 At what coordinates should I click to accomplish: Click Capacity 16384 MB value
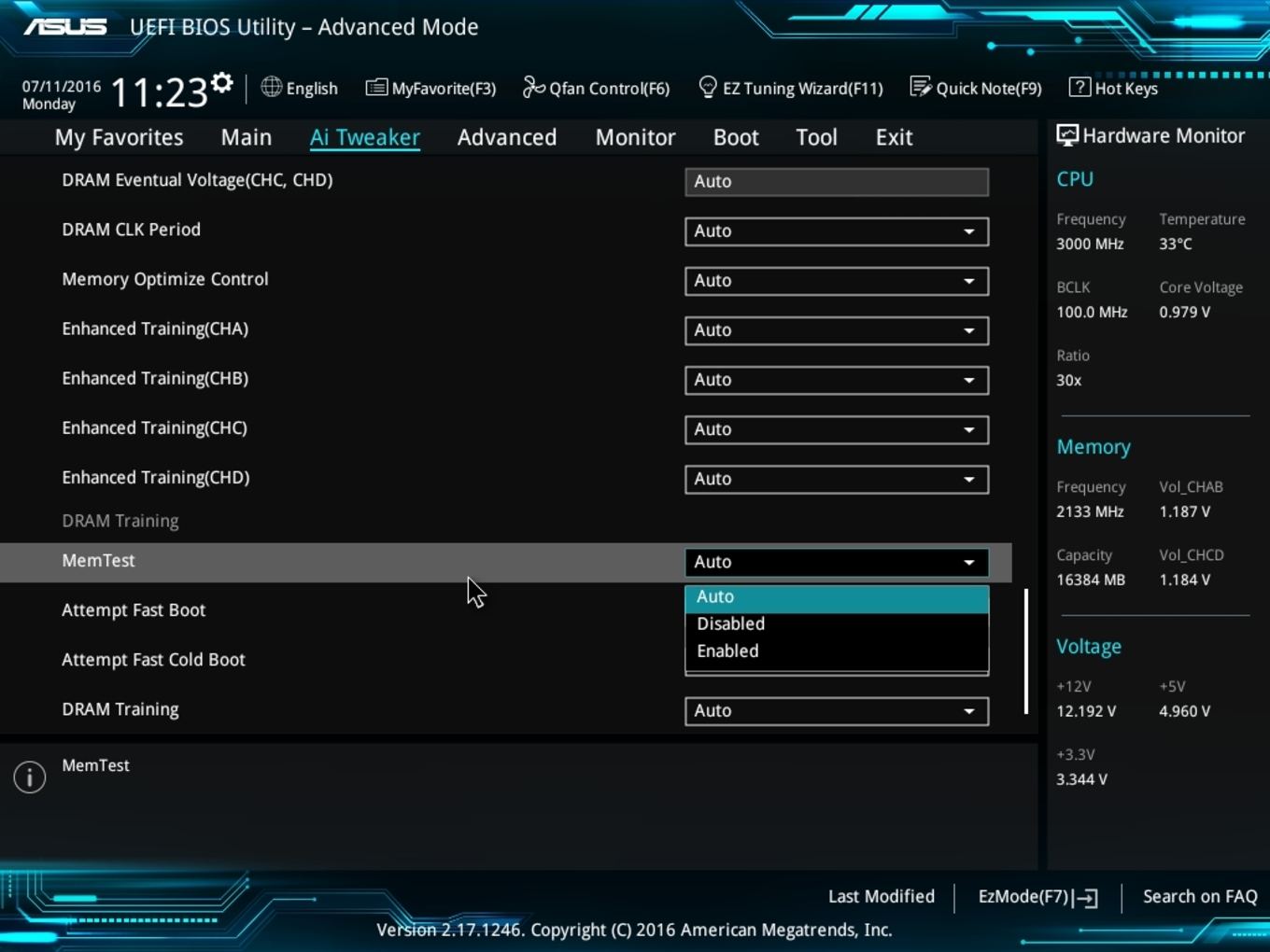point(1091,580)
